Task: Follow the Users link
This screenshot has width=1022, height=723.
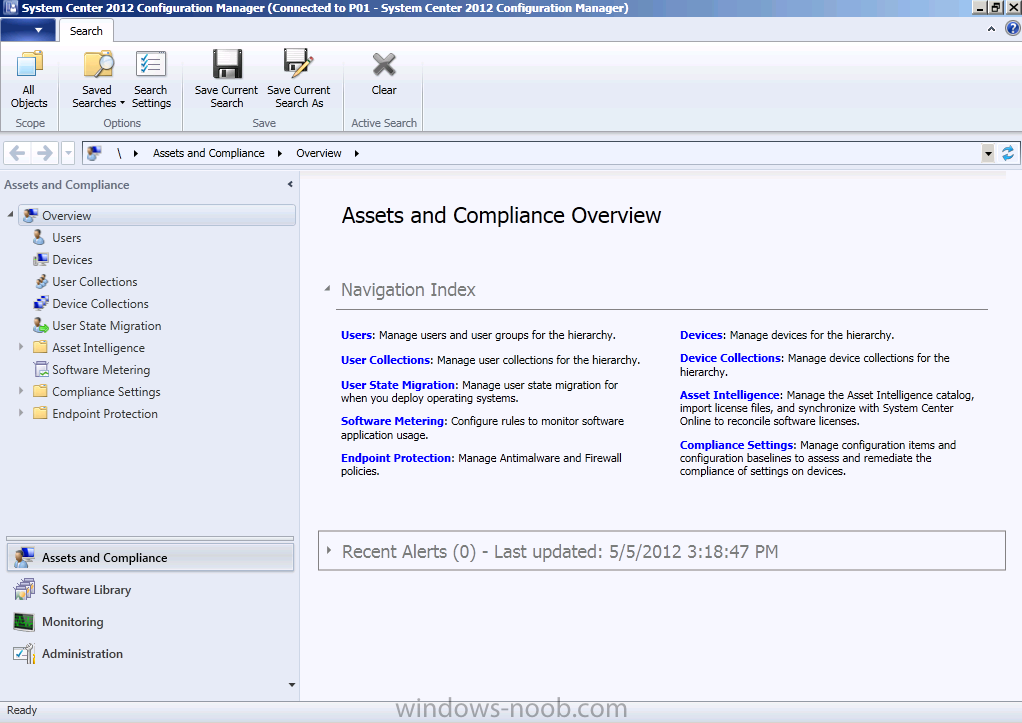Action: pyautogui.click(x=357, y=335)
